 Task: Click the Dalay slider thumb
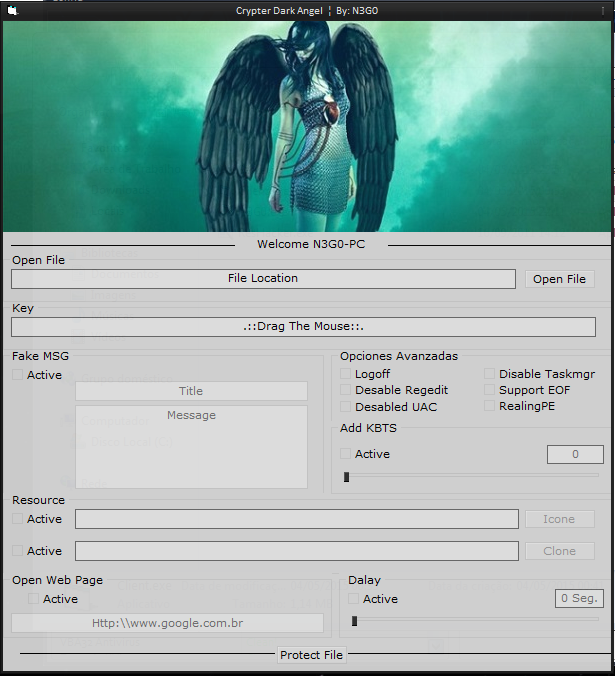point(354,621)
